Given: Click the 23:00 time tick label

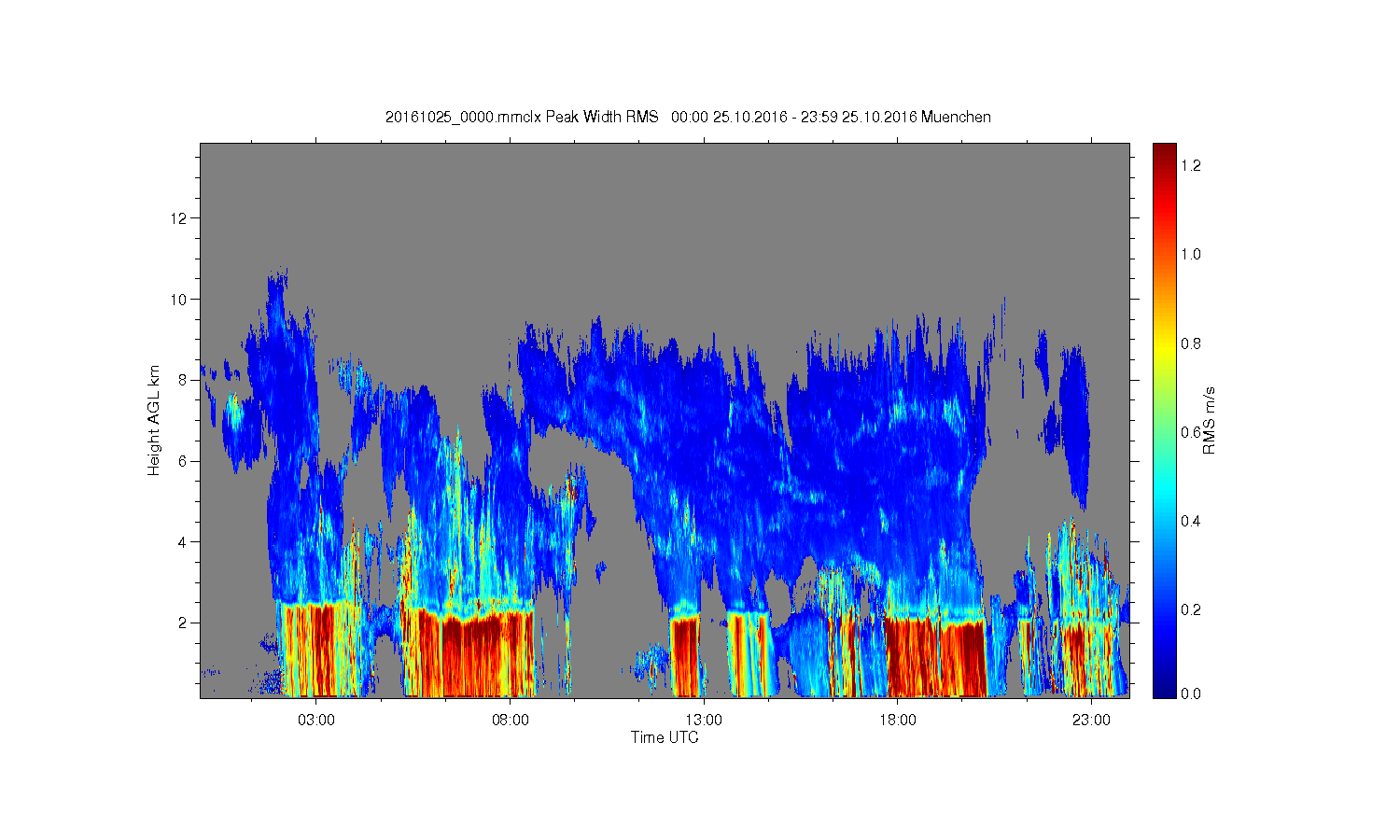Looking at the screenshot, I should point(1091,720).
